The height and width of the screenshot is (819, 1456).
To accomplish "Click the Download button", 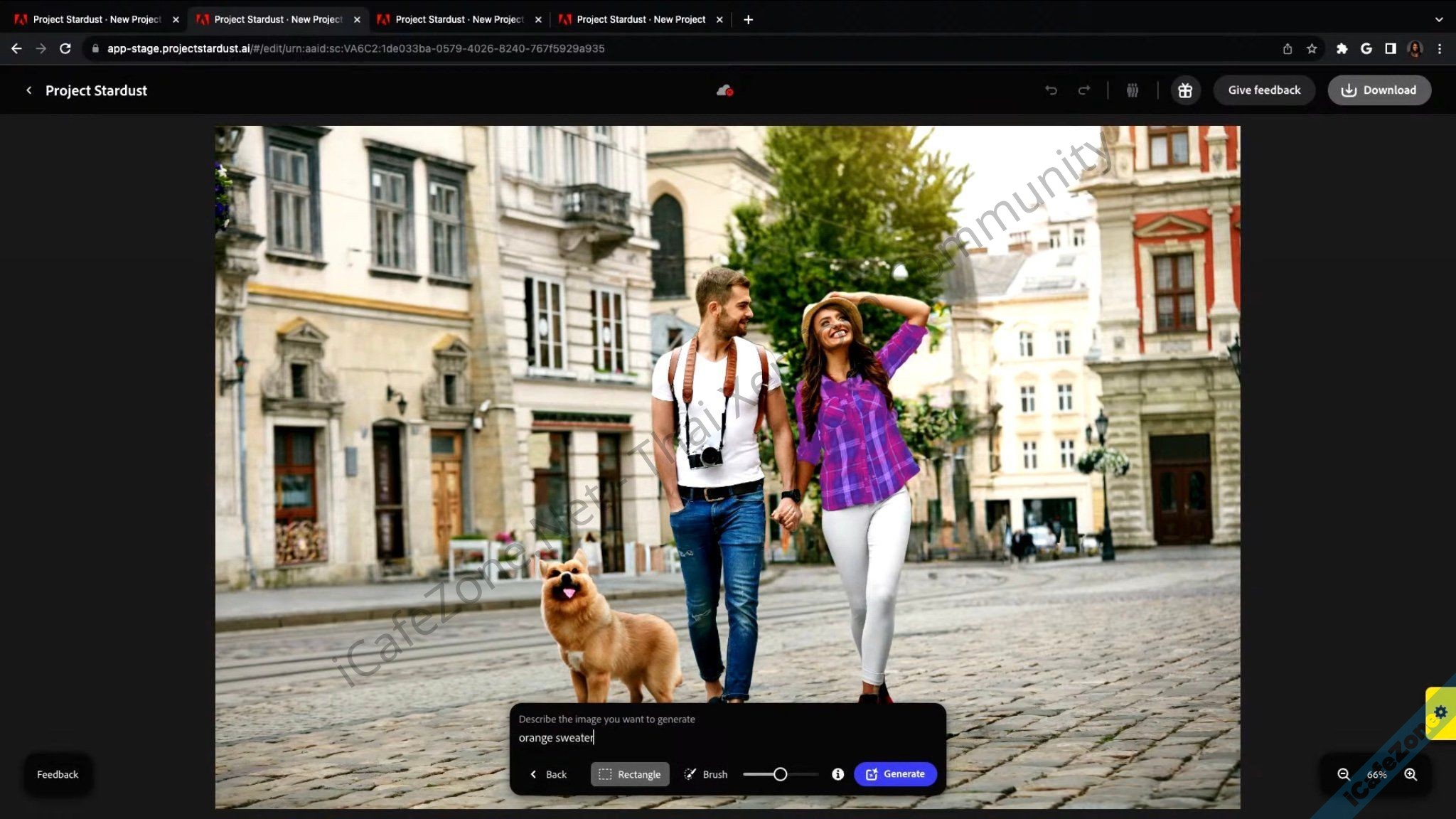I will point(1379,90).
